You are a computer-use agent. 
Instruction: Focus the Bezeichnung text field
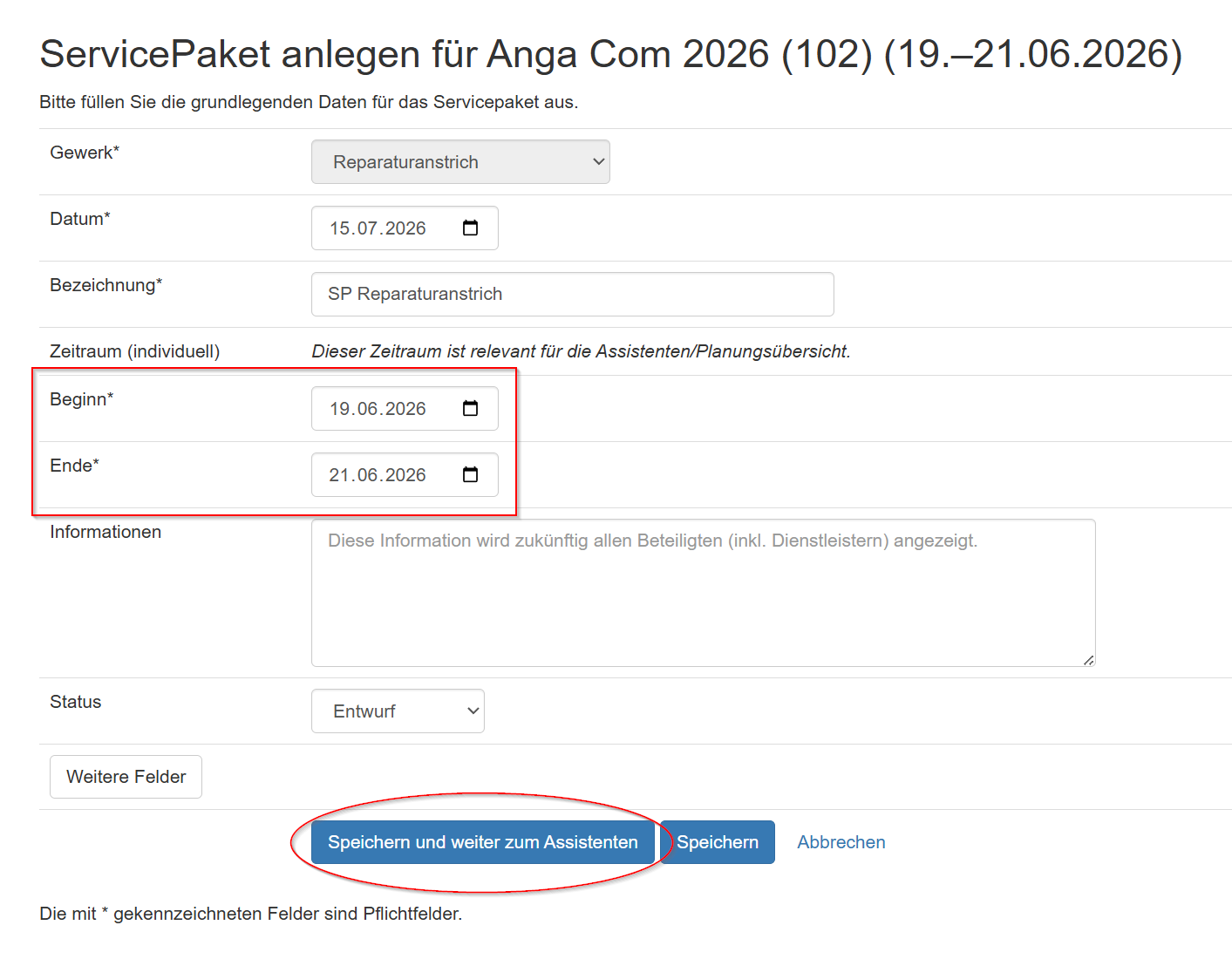(572, 295)
